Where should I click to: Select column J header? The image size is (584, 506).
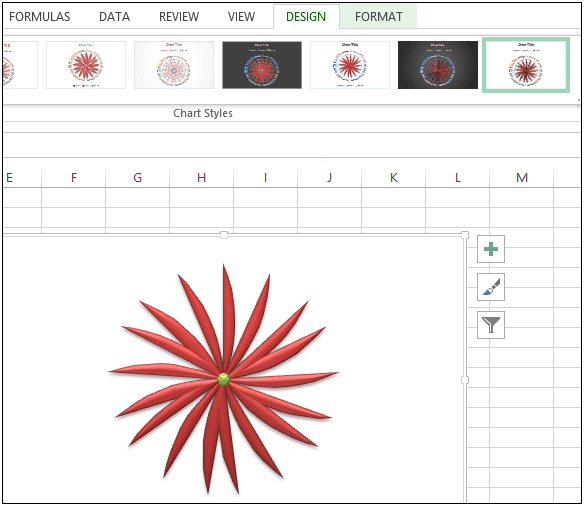tap(330, 178)
